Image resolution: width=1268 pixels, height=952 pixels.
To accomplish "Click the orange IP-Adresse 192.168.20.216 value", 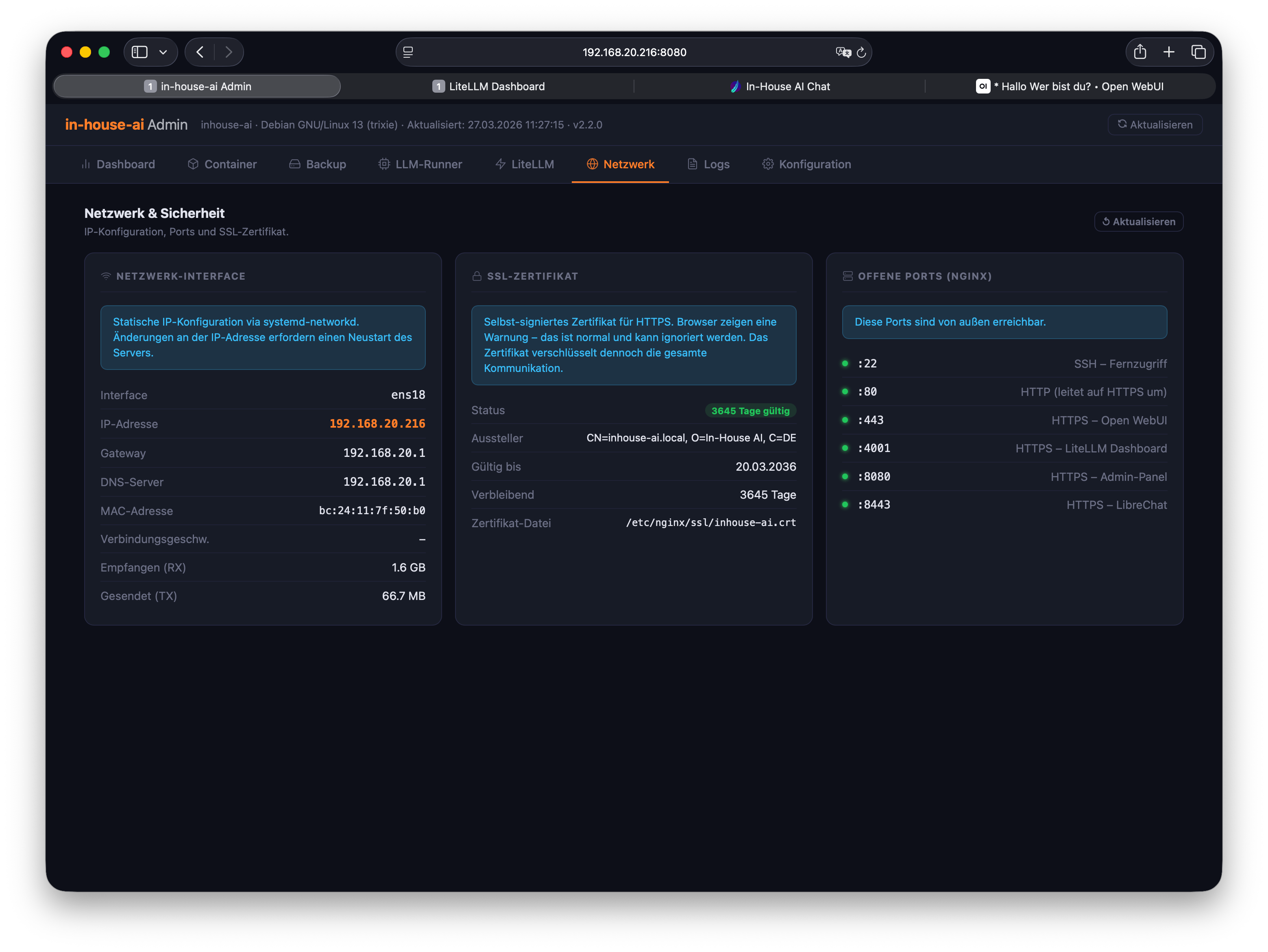I will tap(377, 424).
